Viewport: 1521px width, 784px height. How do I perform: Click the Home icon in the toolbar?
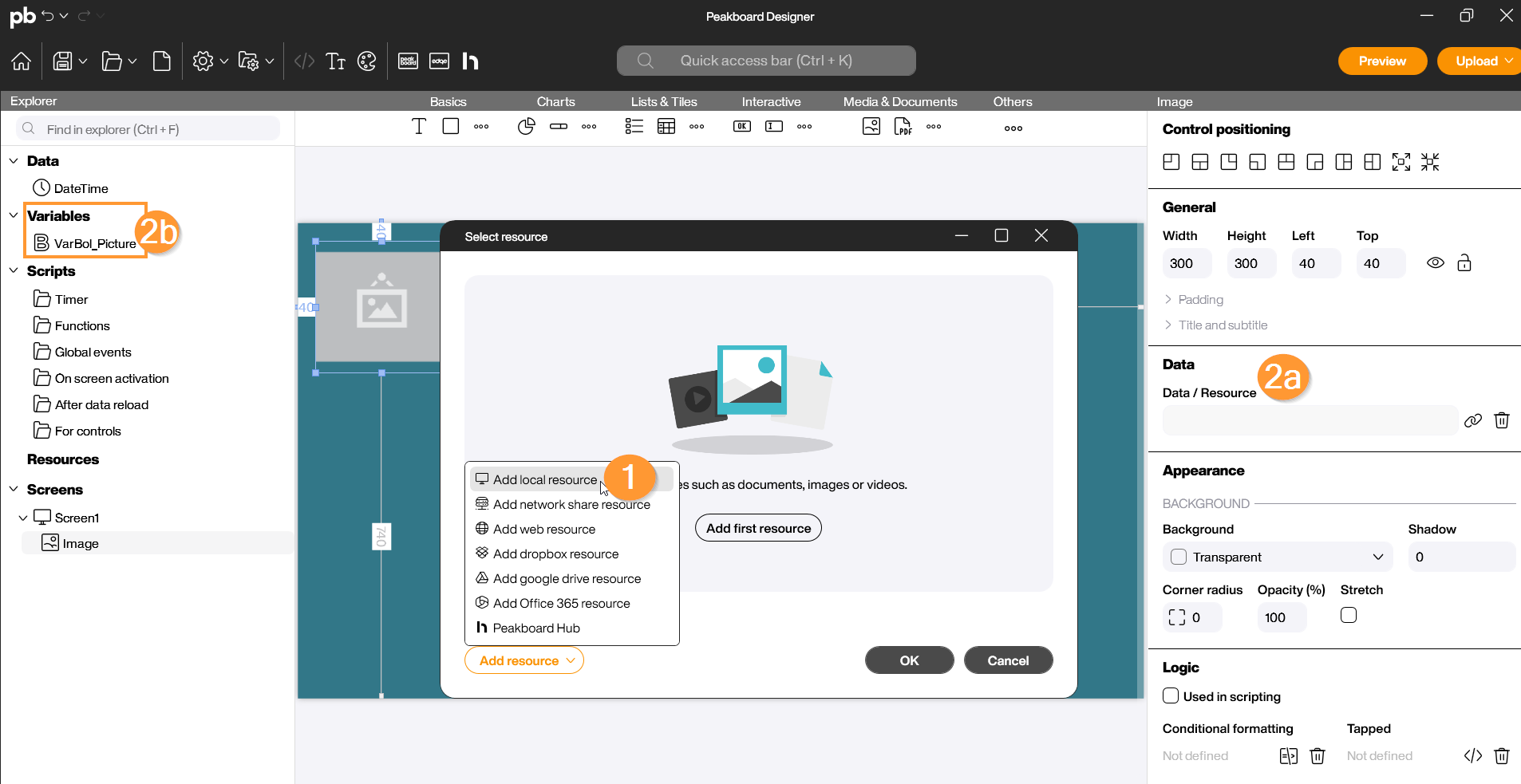[22, 61]
